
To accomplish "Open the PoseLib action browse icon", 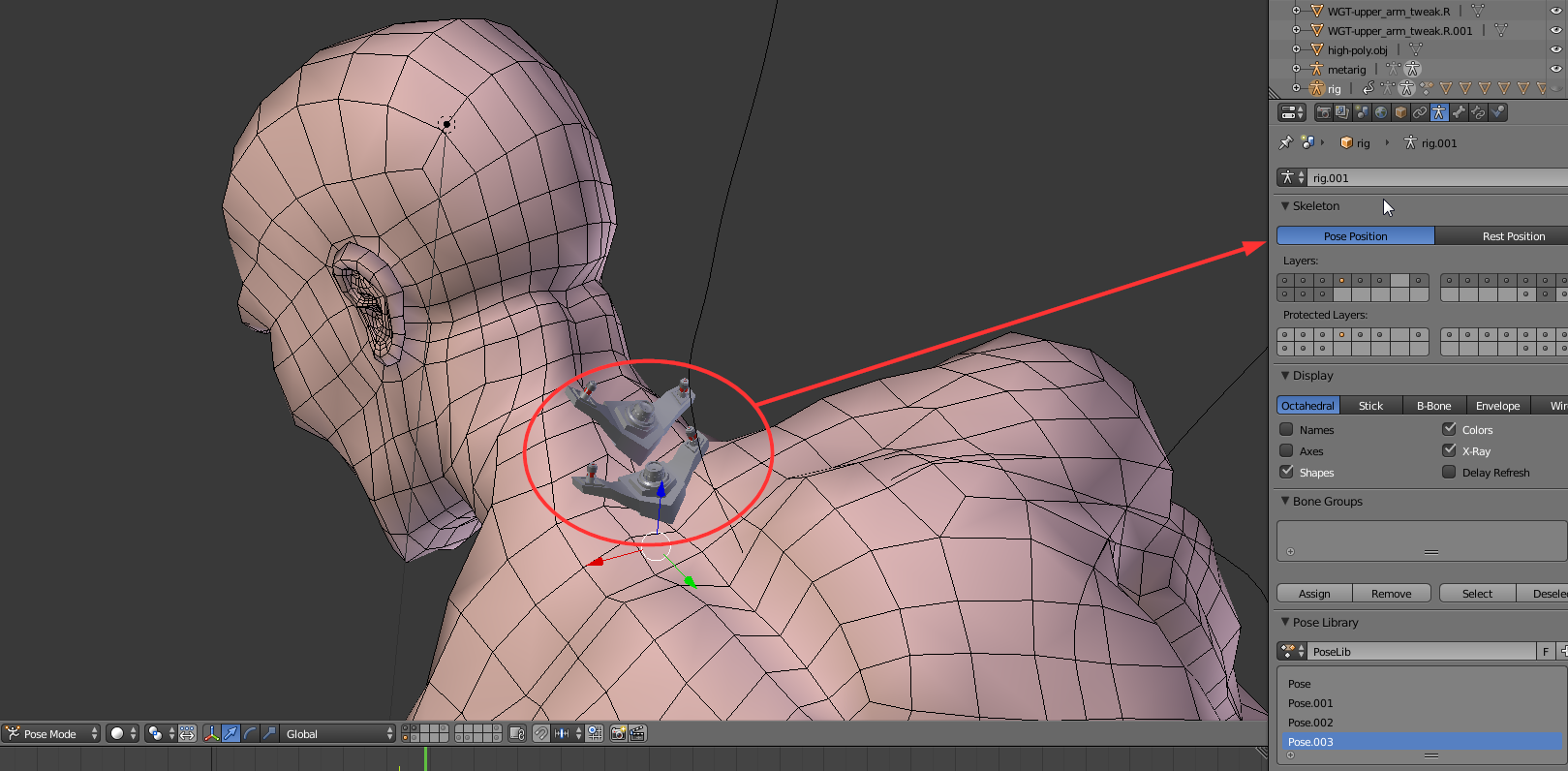I will pos(1292,652).
